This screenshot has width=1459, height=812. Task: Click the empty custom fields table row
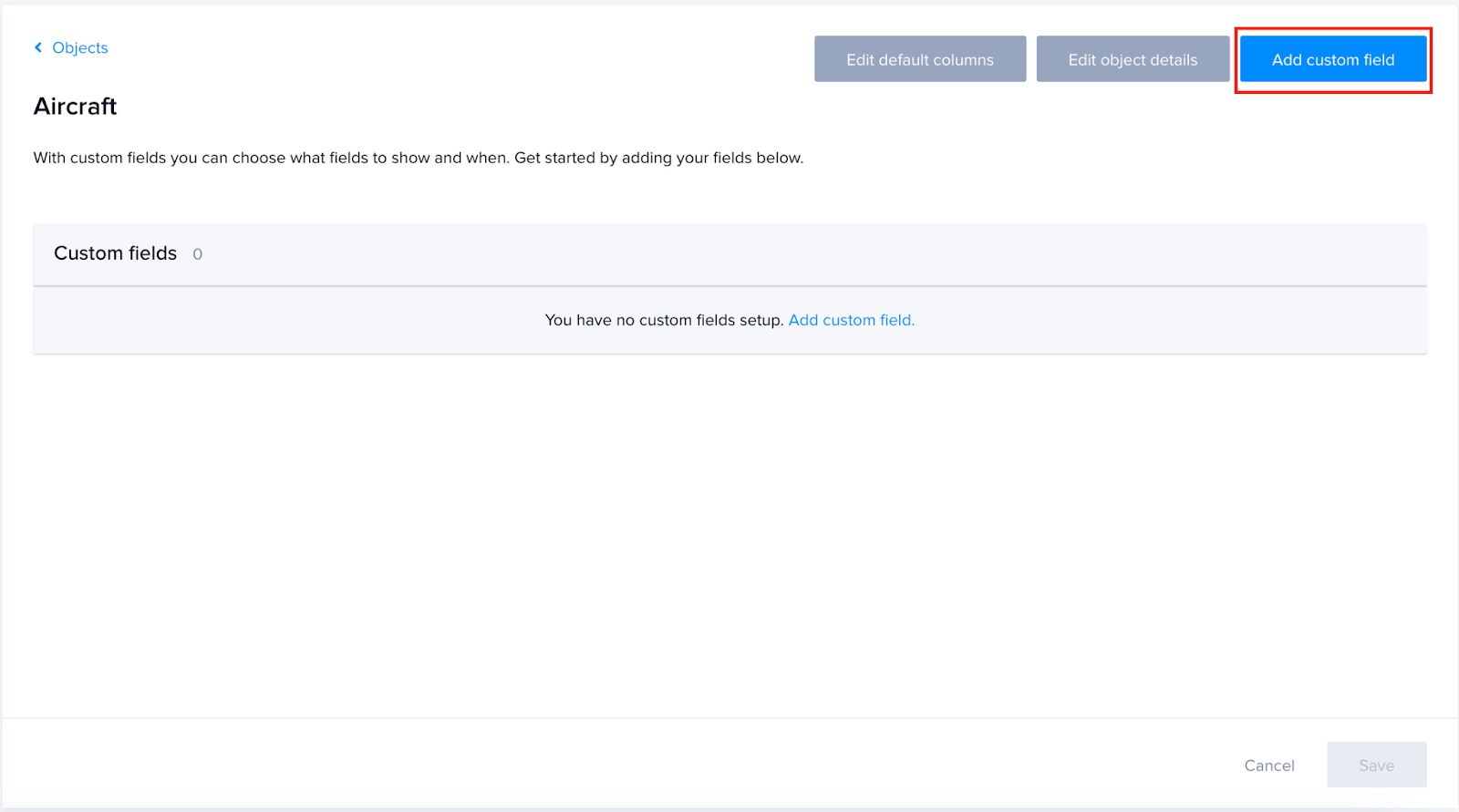pyautogui.click(x=729, y=321)
